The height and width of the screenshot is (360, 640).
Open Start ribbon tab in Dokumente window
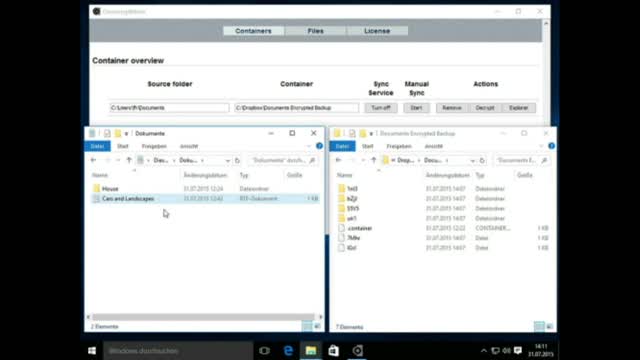click(122, 146)
